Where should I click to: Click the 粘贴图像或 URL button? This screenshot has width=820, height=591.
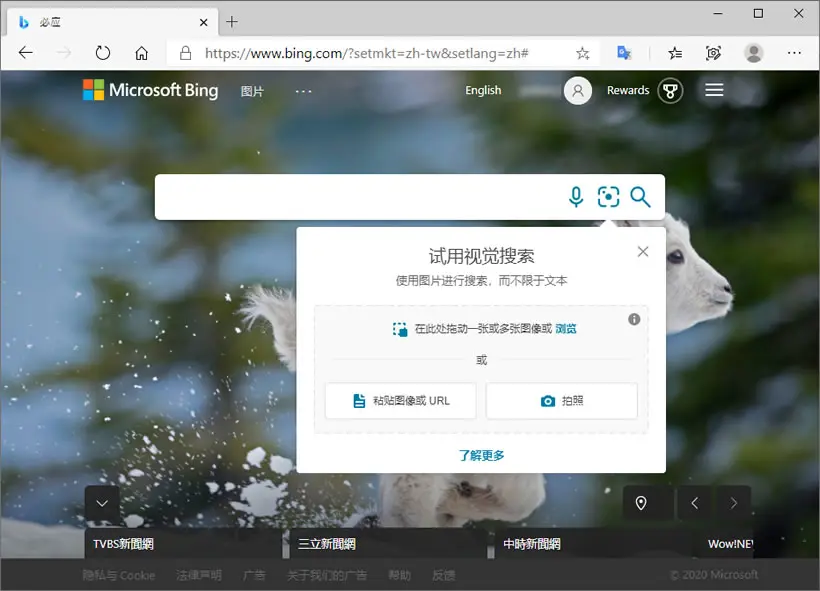point(401,401)
